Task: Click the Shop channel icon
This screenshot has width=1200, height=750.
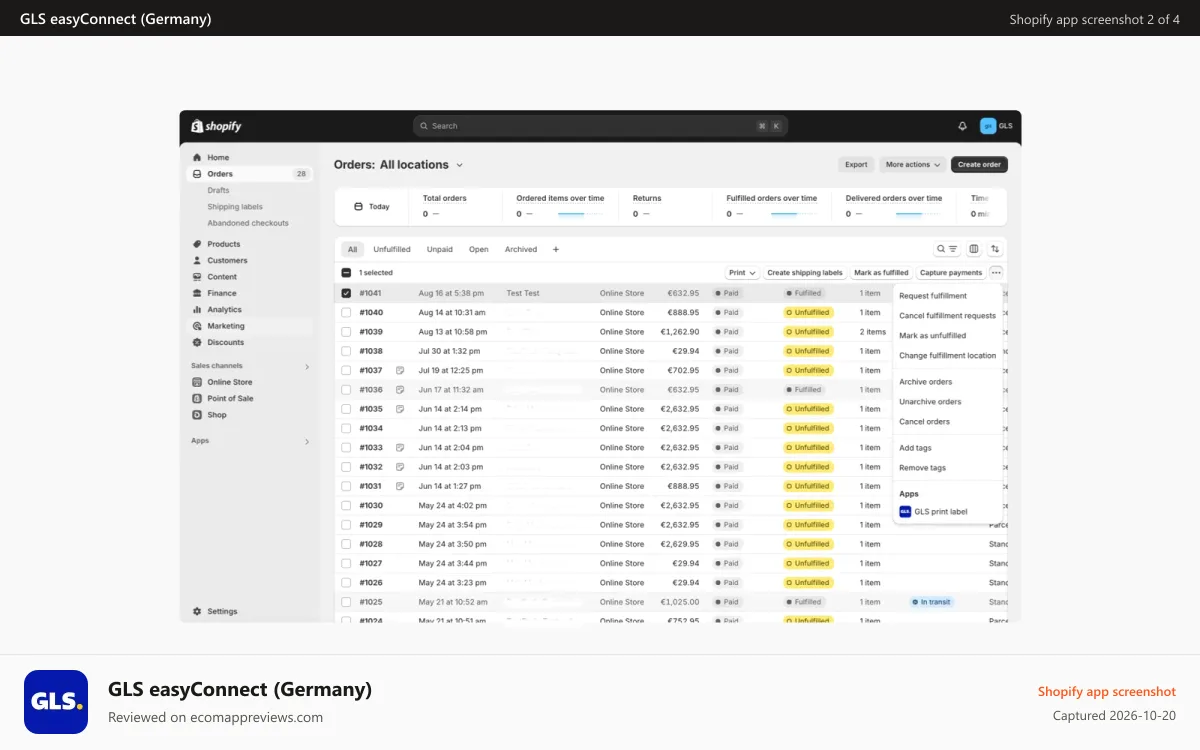Action: [197, 414]
